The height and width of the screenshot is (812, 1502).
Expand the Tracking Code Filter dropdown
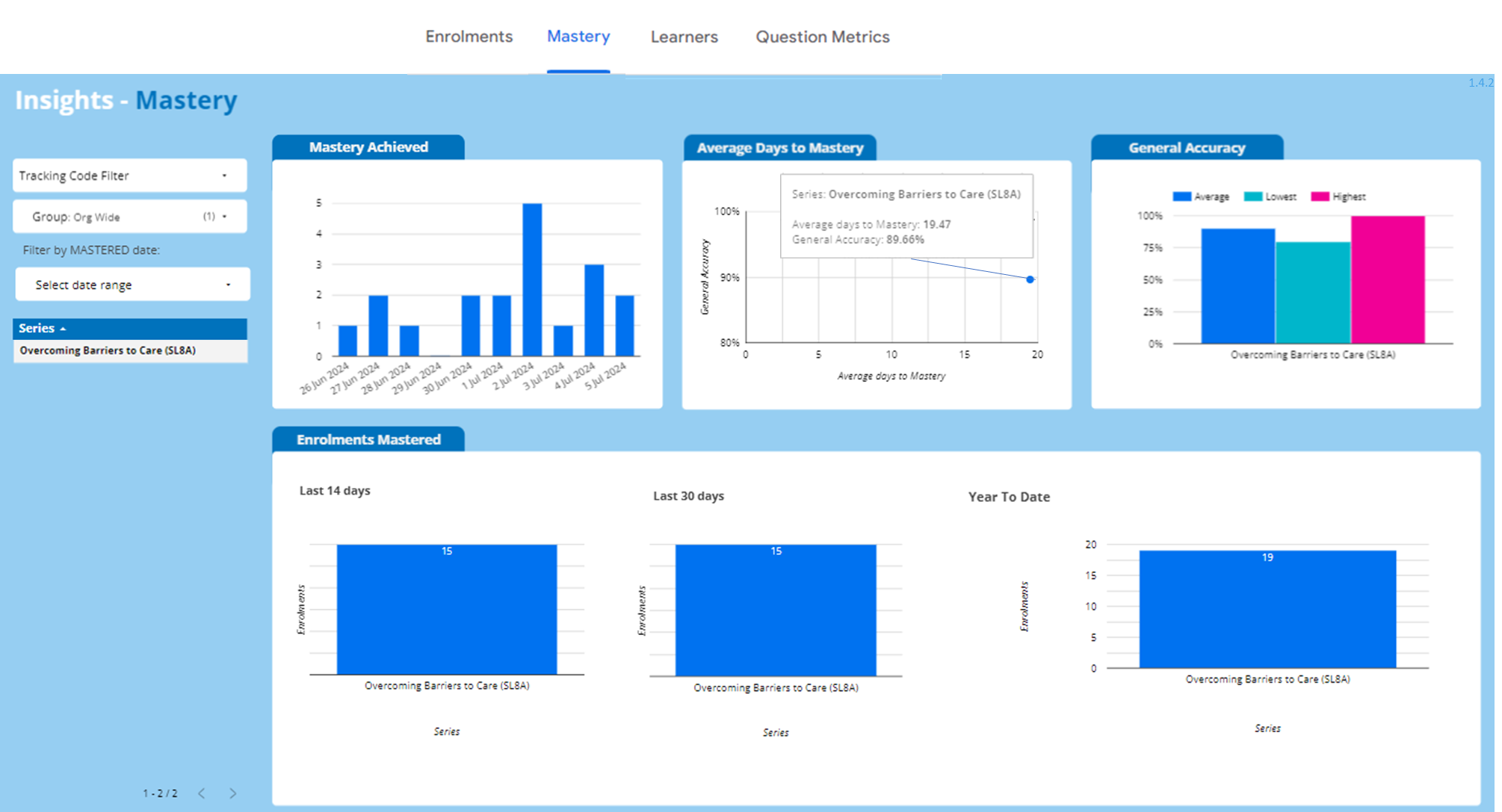click(129, 176)
